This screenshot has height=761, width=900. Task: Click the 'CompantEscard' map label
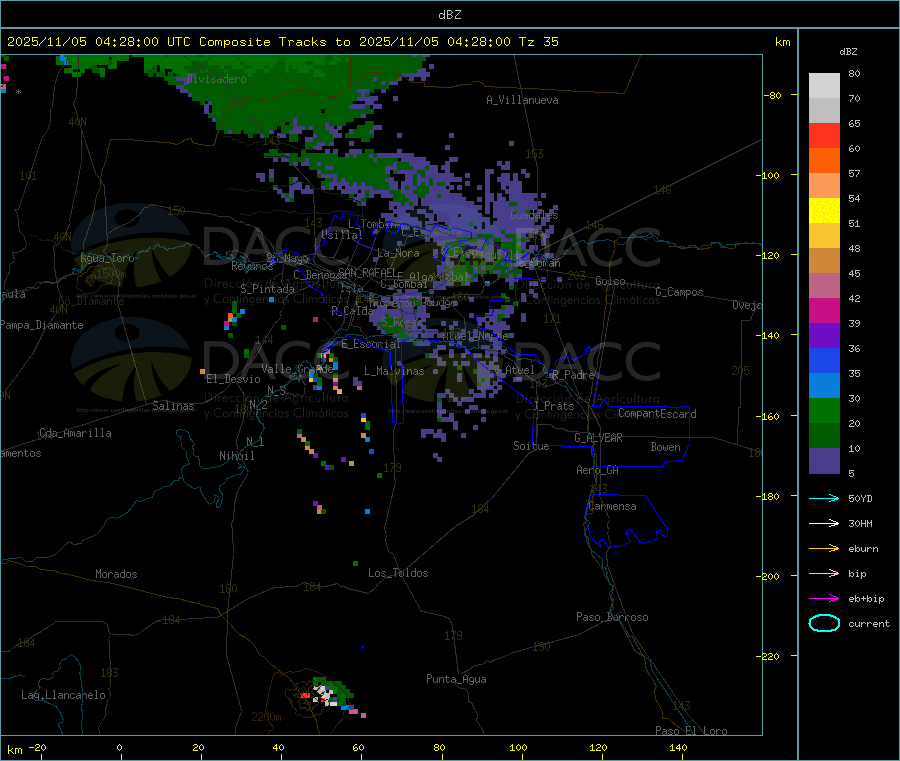657,414
